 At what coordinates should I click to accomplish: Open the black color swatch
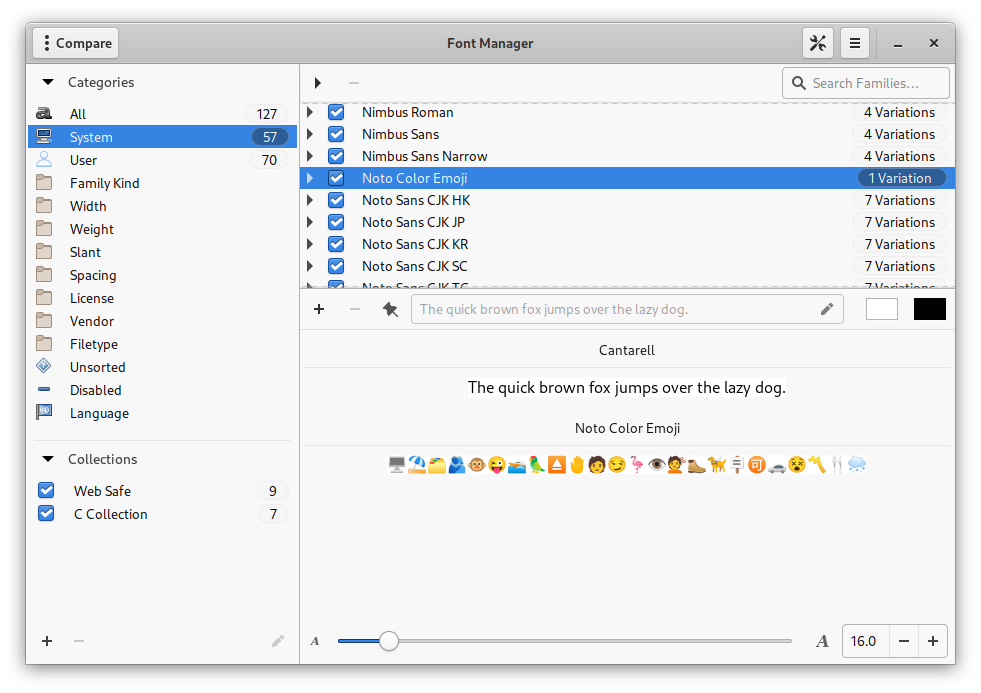click(x=929, y=309)
